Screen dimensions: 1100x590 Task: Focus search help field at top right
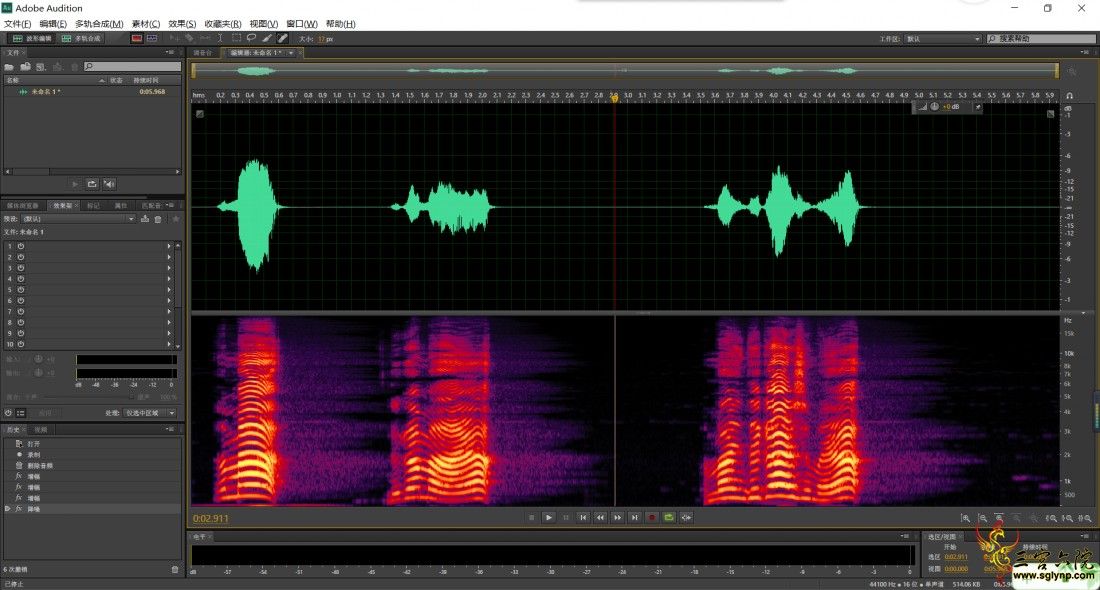tap(1041, 39)
